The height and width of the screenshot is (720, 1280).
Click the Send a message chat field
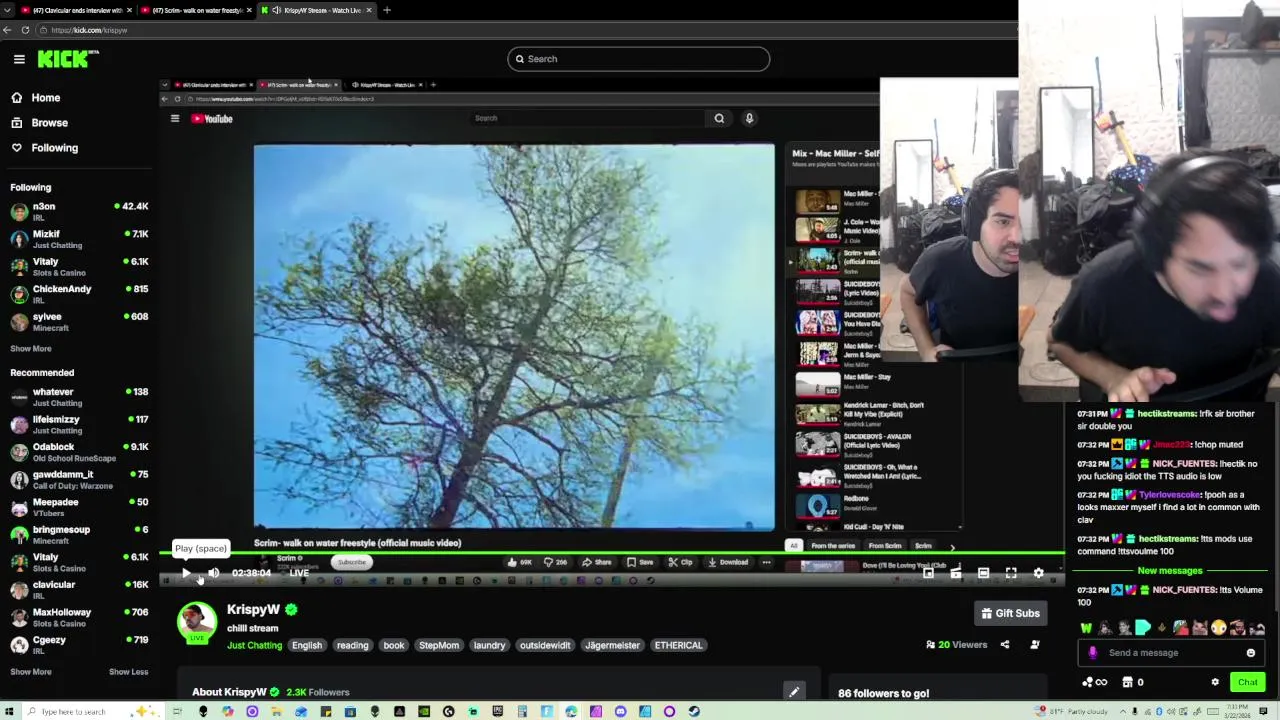(x=1171, y=653)
